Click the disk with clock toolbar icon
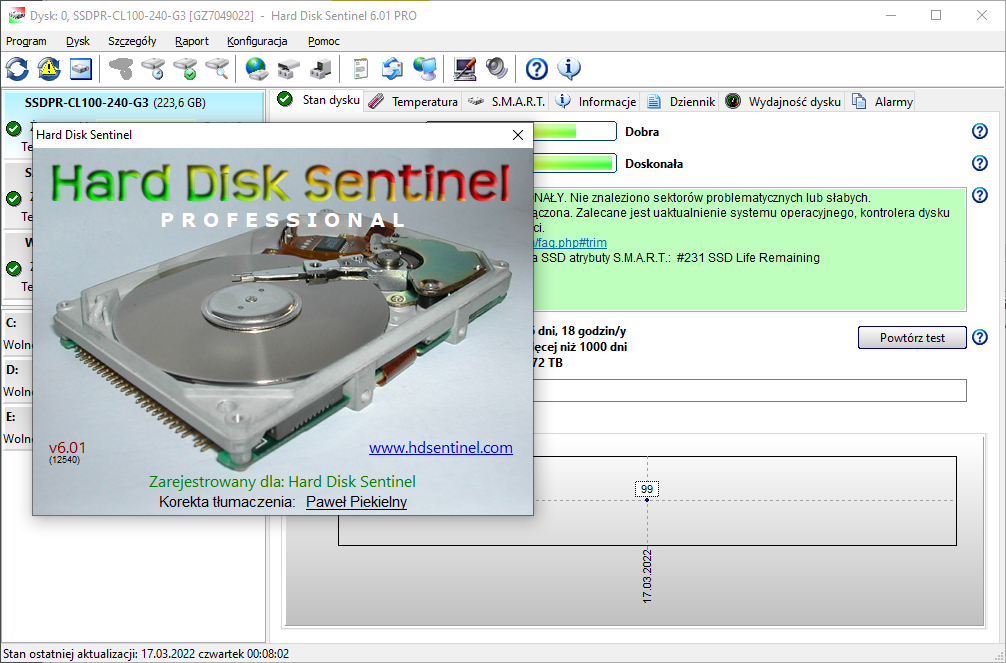This screenshot has height=663, width=1006. [153, 69]
